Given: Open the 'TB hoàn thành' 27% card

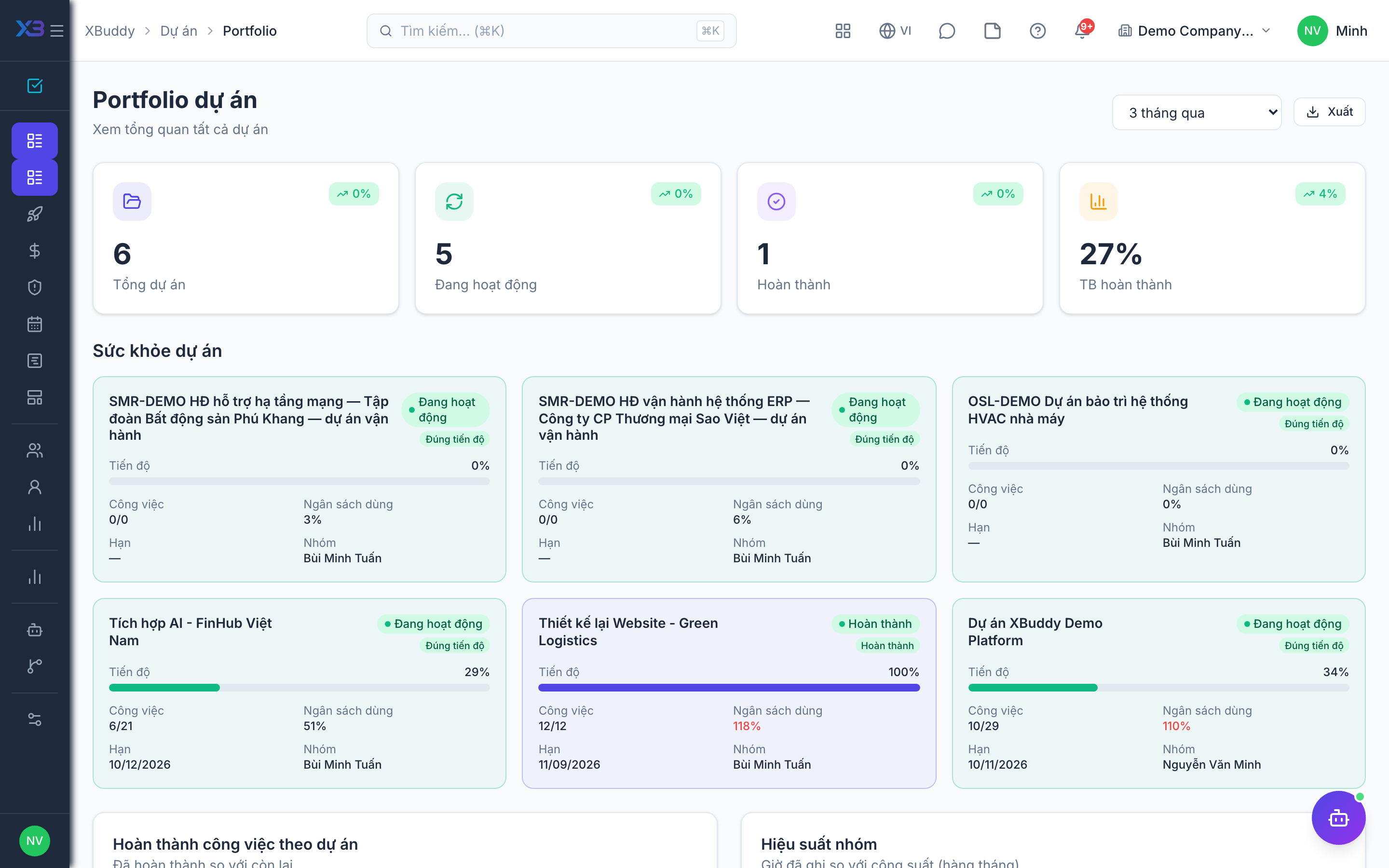Looking at the screenshot, I should 1212,238.
